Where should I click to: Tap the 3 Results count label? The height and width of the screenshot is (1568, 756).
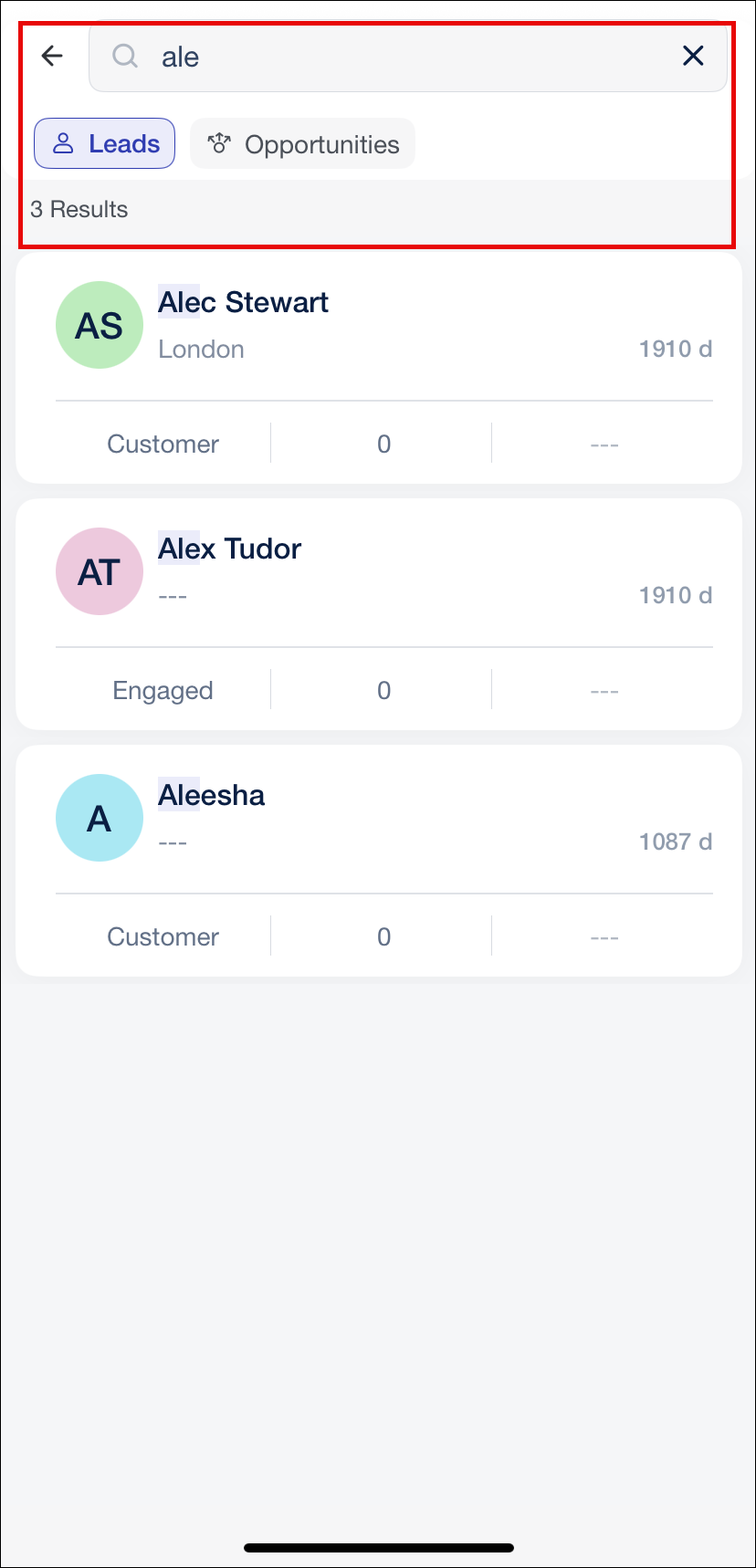tap(79, 209)
